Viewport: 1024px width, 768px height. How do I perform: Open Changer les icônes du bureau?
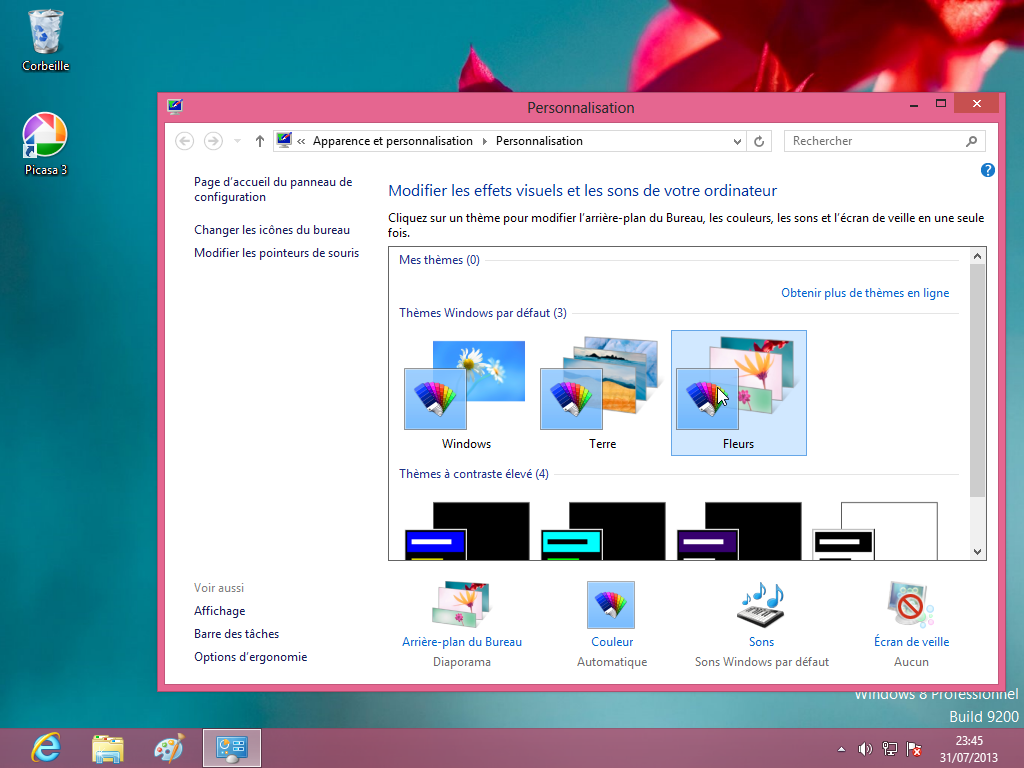click(x=272, y=230)
